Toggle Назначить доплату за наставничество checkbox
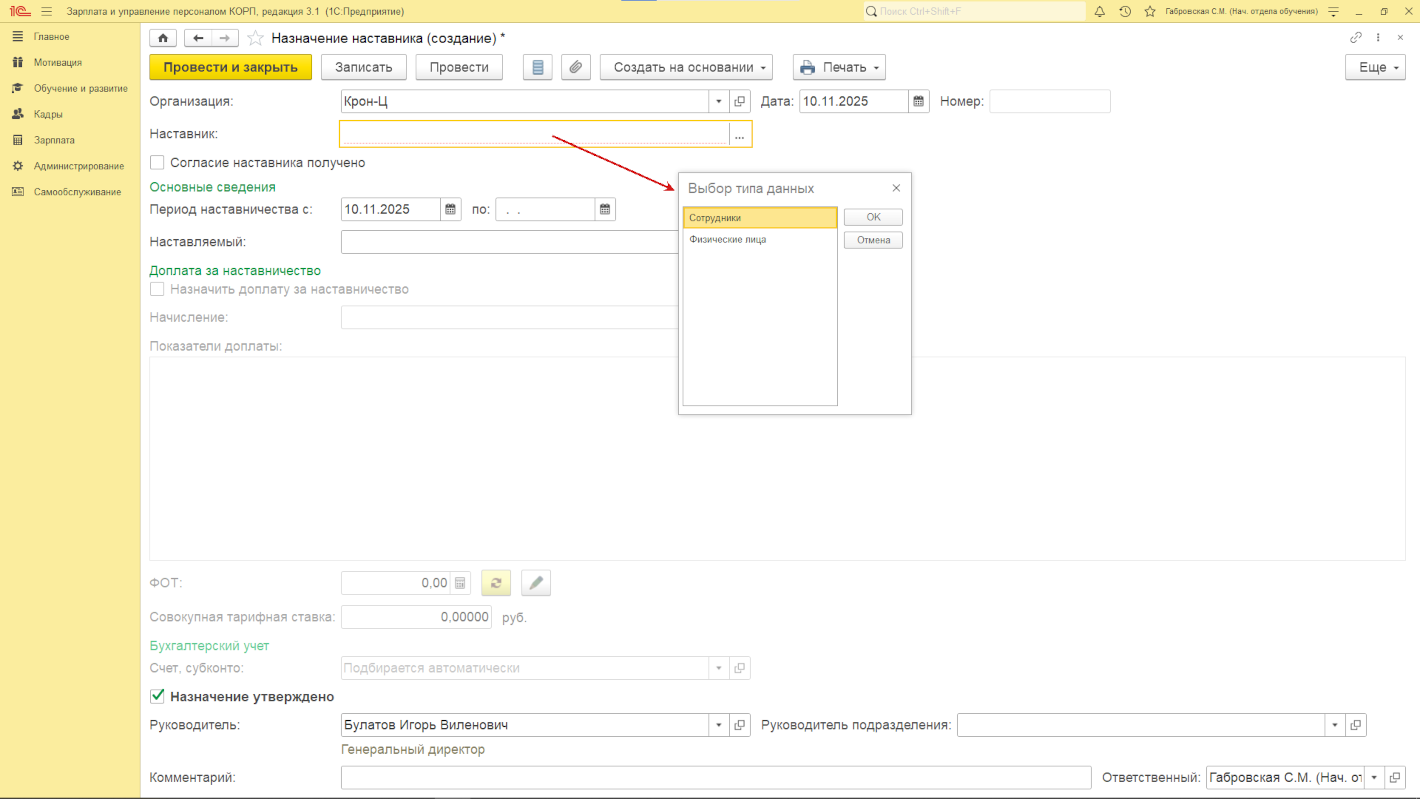Screen dimensions: 1420x799 click(x=157, y=289)
